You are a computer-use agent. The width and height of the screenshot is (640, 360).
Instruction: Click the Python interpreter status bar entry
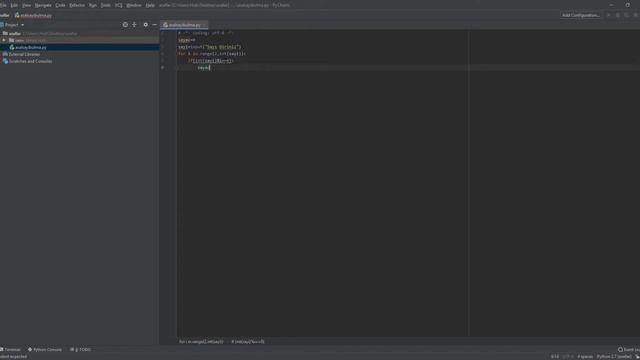click(x=614, y=357)
